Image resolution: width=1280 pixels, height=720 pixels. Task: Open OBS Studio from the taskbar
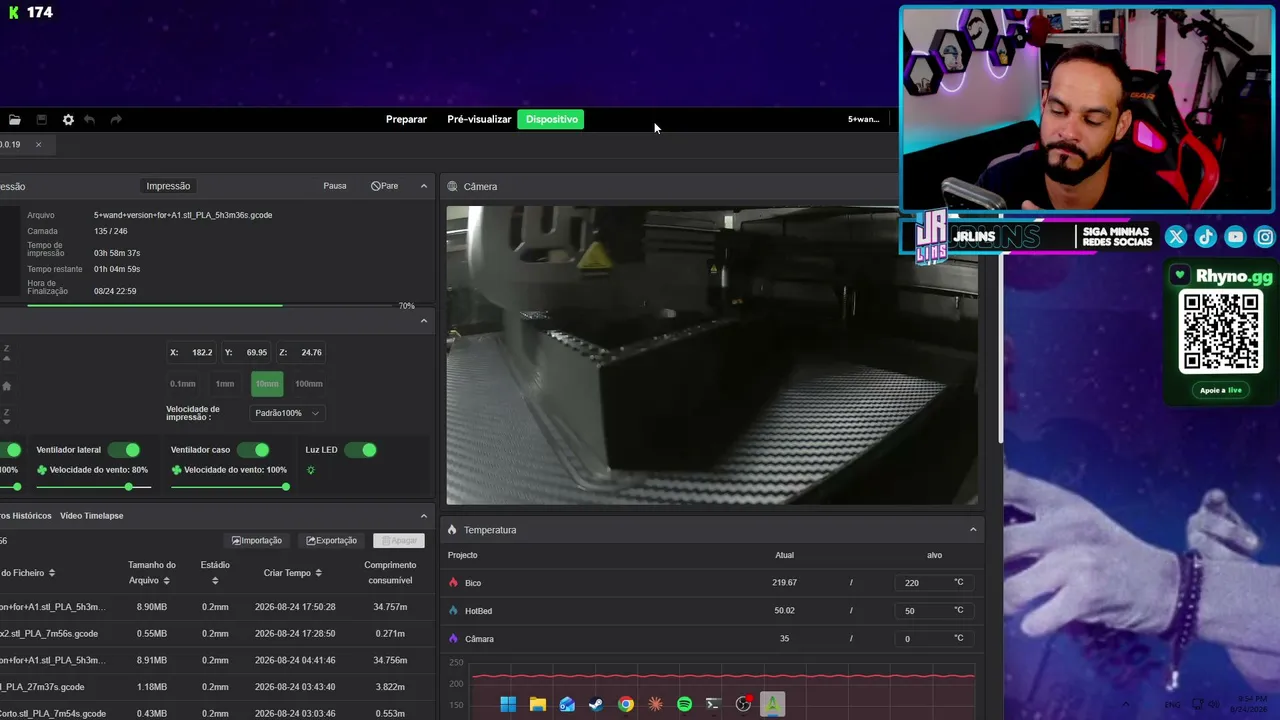(743, 704)
